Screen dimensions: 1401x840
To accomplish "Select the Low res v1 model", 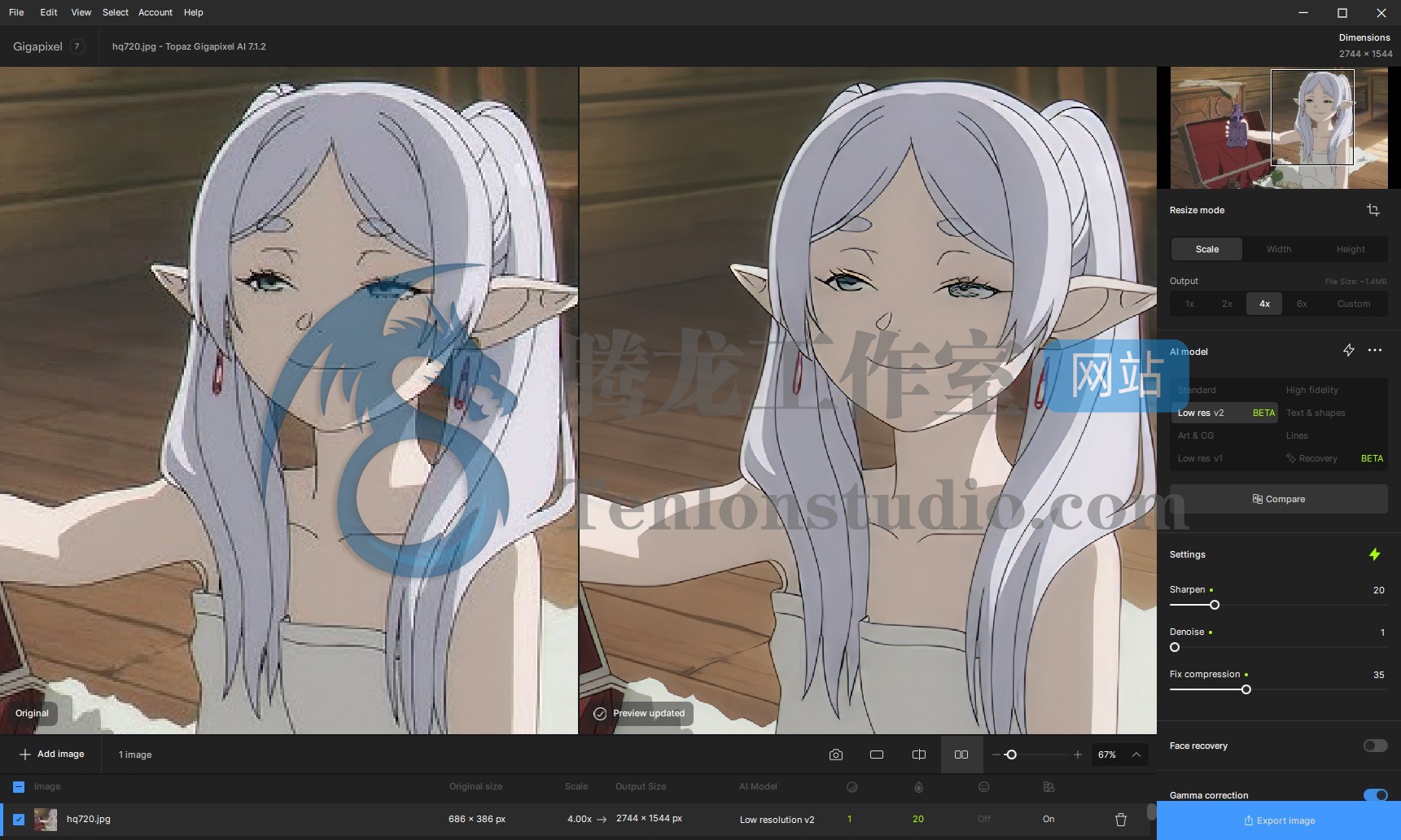I will point(1224,458).
